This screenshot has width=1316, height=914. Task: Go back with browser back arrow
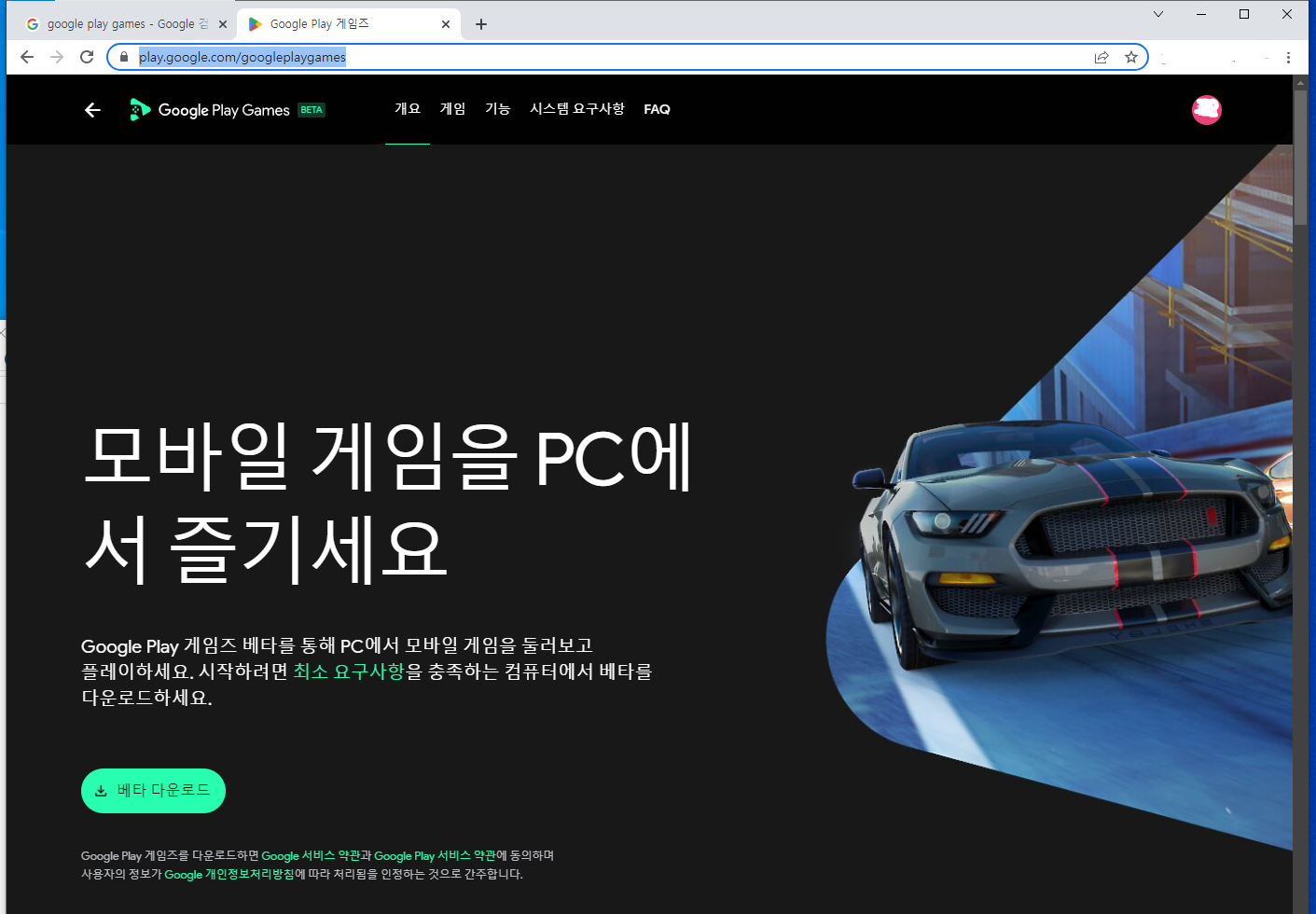click(27, 57)
